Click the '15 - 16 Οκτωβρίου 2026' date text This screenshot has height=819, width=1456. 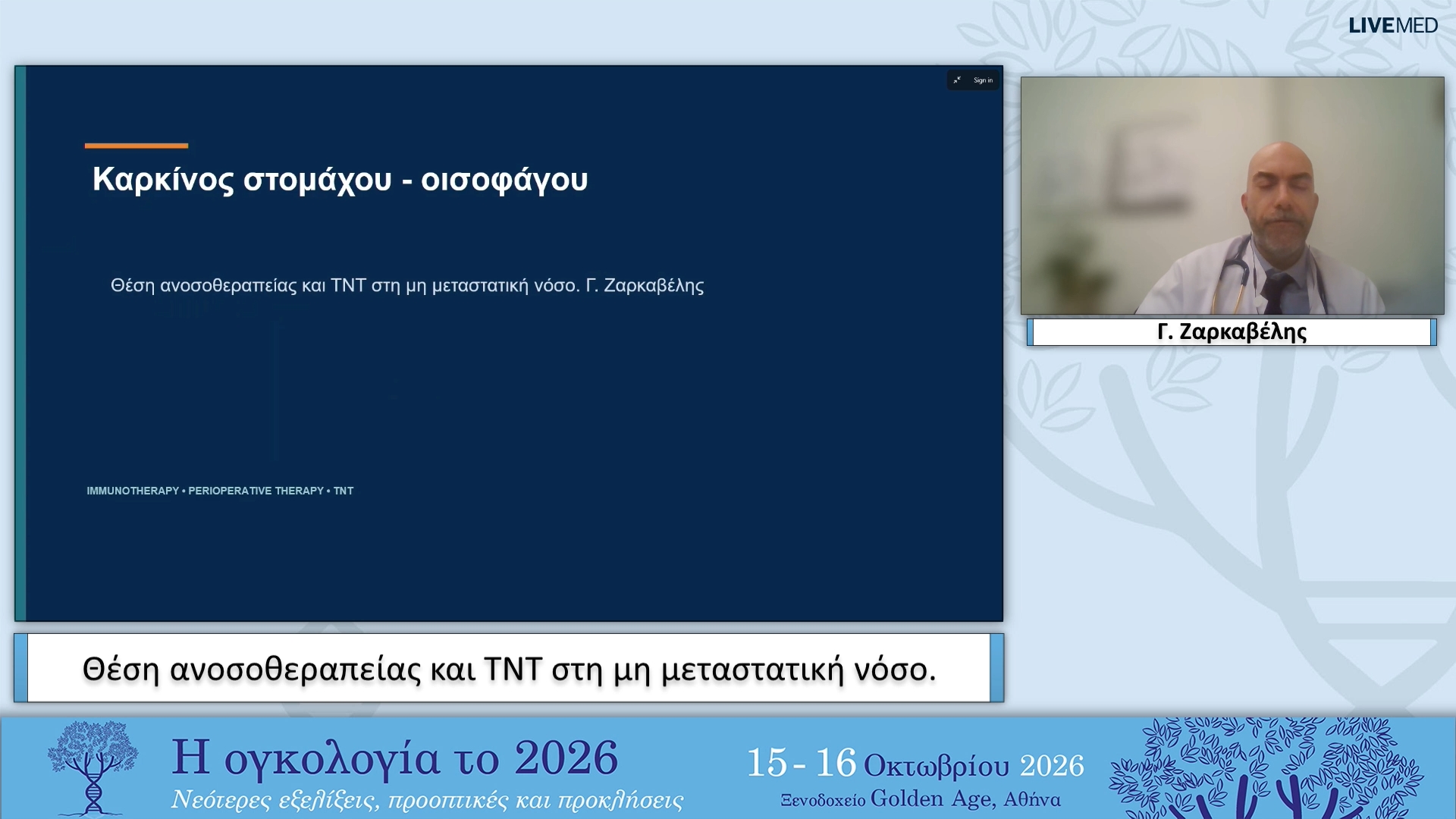coord(915,764)
